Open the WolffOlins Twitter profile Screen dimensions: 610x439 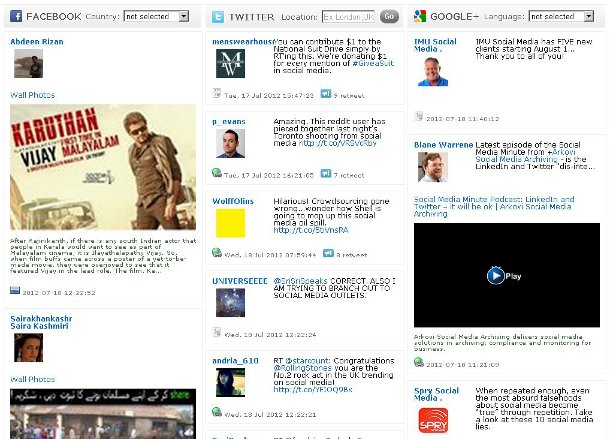point(233,201)
